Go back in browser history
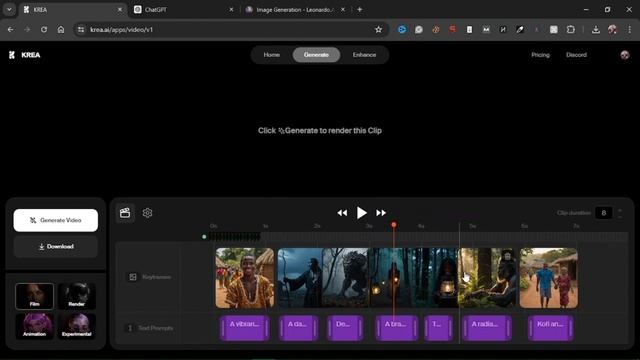640x360 pixels. [11, 29]
